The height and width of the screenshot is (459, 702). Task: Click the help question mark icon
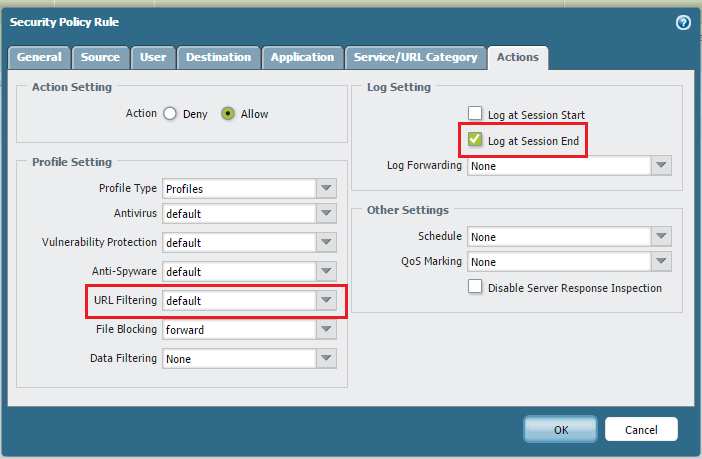[x=684, y=22]
